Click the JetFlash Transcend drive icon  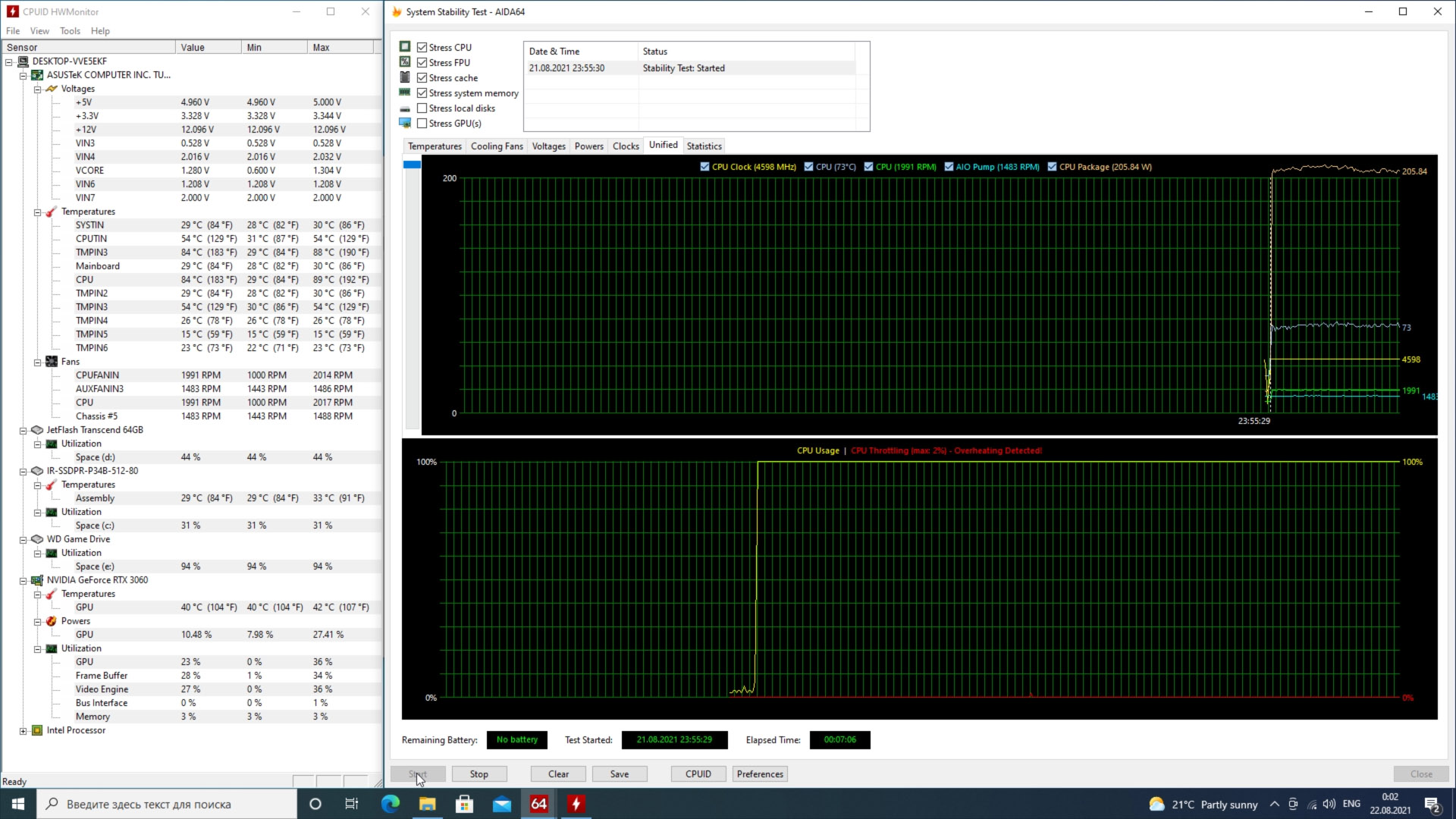(37, 430)
